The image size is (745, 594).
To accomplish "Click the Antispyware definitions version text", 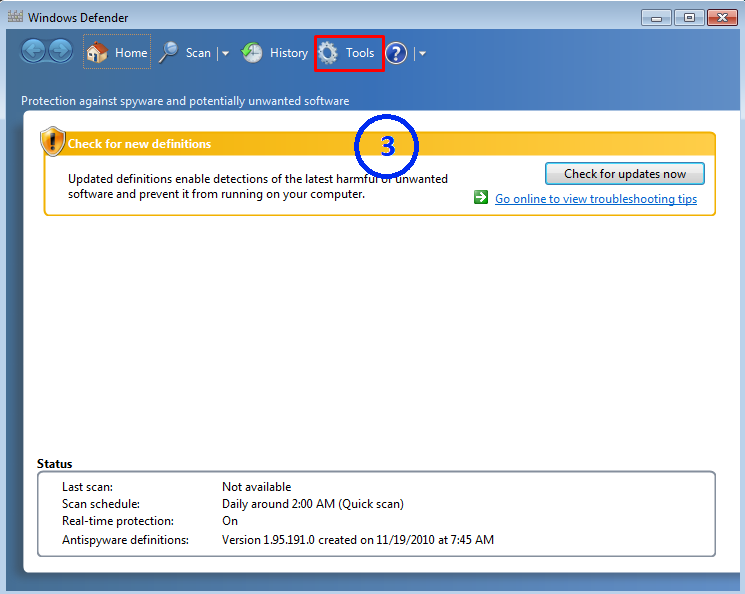I will pos(357,540).
